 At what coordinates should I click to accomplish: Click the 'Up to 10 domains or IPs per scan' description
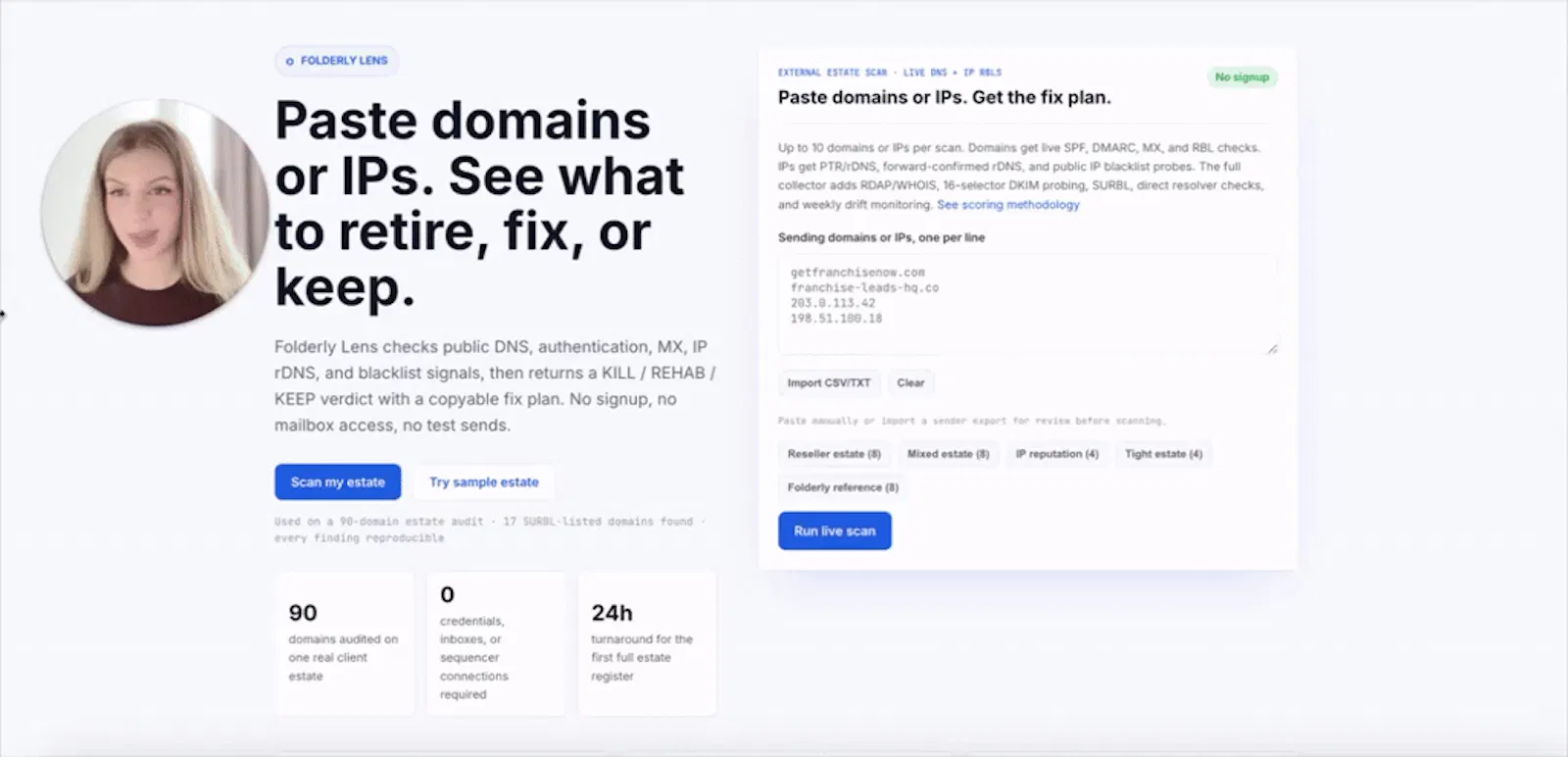point(1020,176)
